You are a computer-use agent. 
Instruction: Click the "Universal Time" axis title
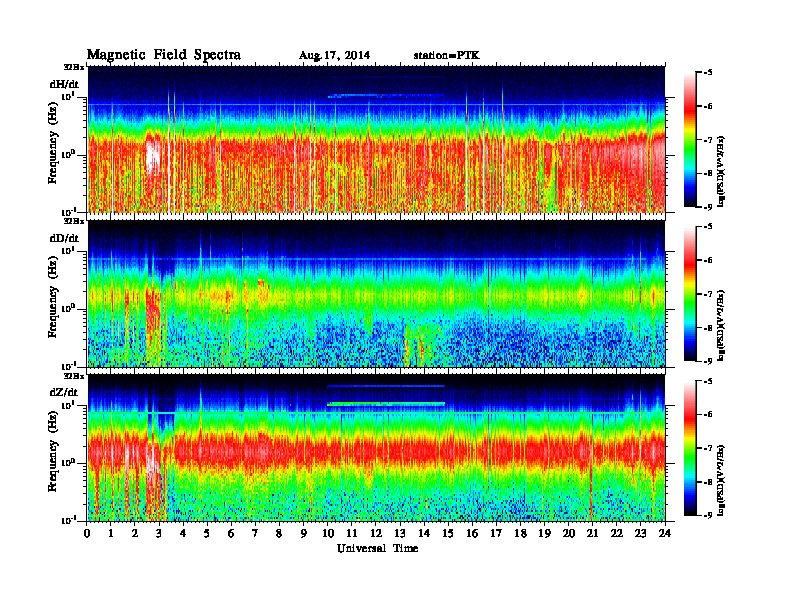coord(377,549)
